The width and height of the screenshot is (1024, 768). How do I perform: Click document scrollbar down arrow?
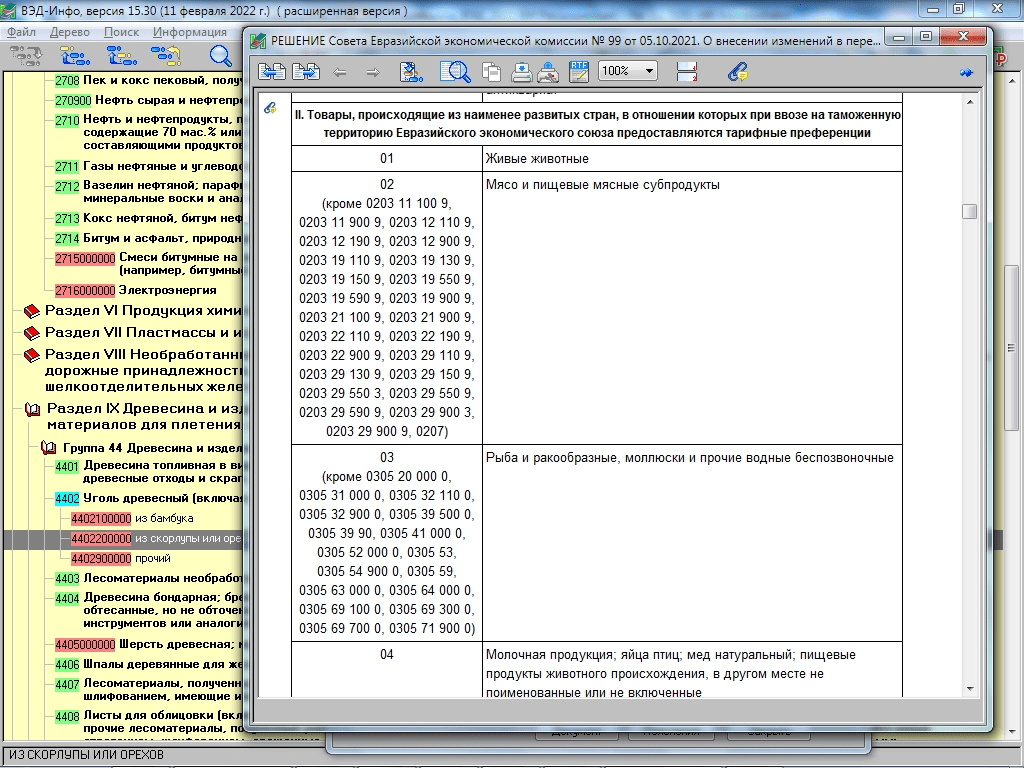coord(970,688)
